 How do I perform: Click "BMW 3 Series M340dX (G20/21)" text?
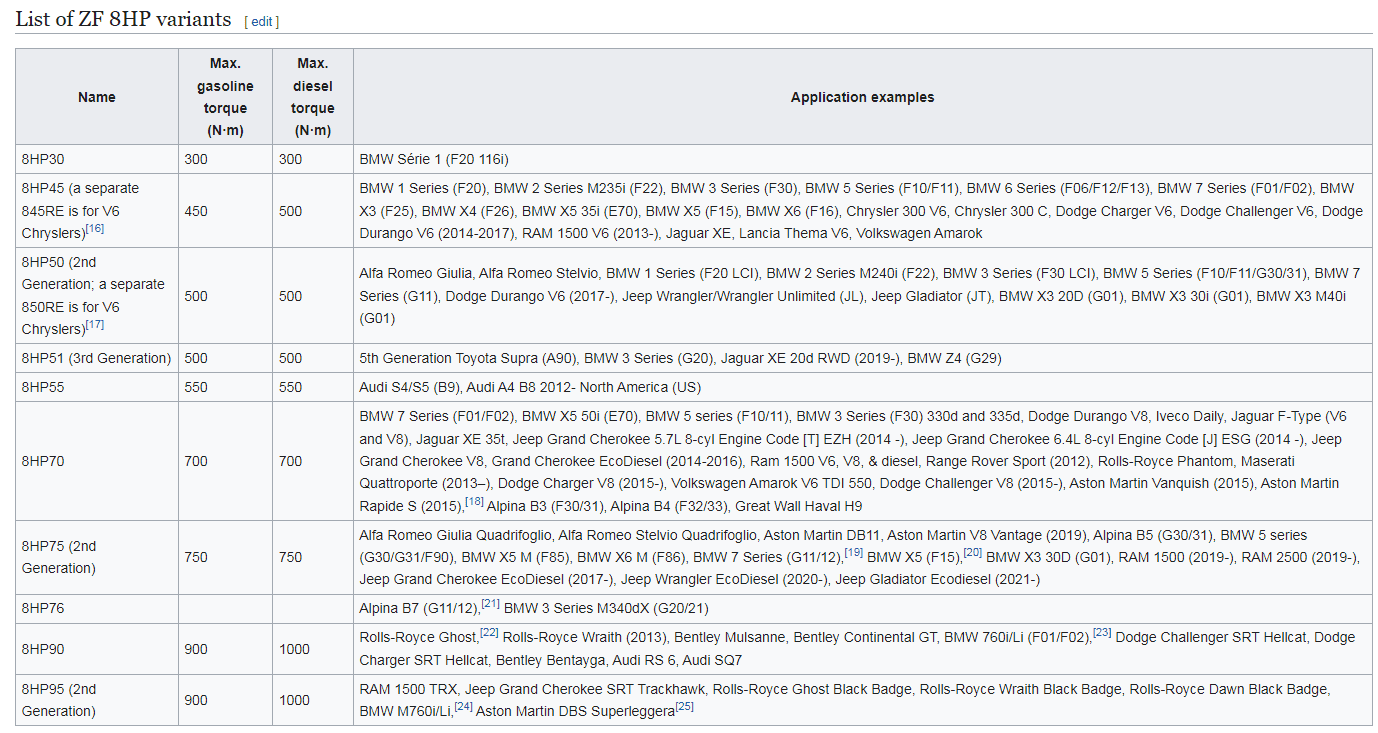point(605,608)
